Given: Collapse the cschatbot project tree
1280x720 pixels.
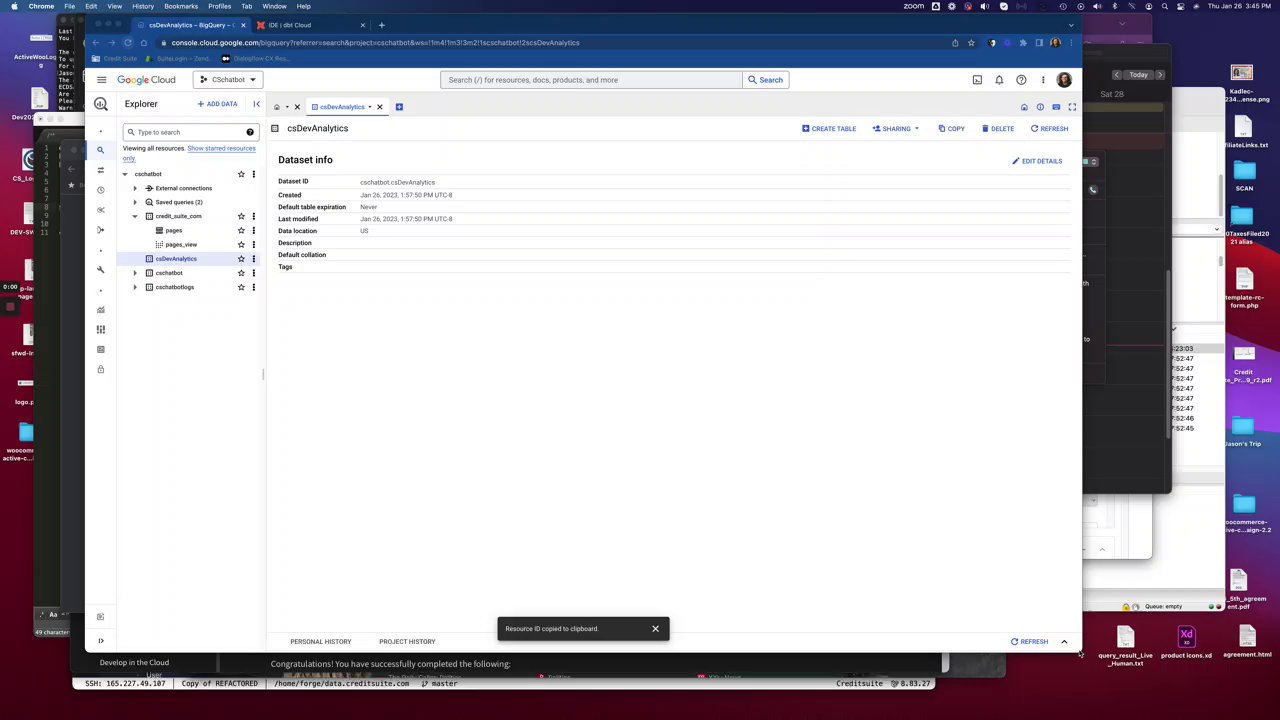Looking at the screenshot, I should coord(125,174).
